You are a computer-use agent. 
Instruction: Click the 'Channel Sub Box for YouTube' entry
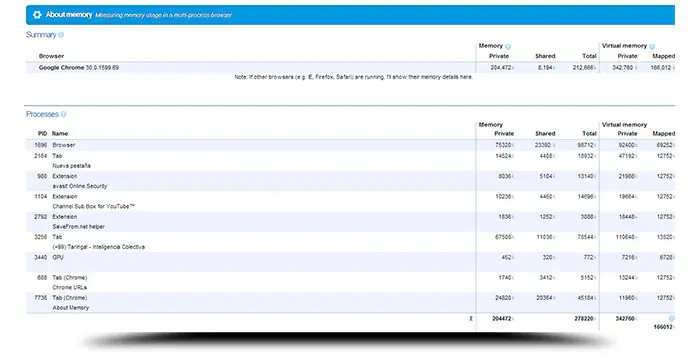pyautogui.click(x=94, y=206)
